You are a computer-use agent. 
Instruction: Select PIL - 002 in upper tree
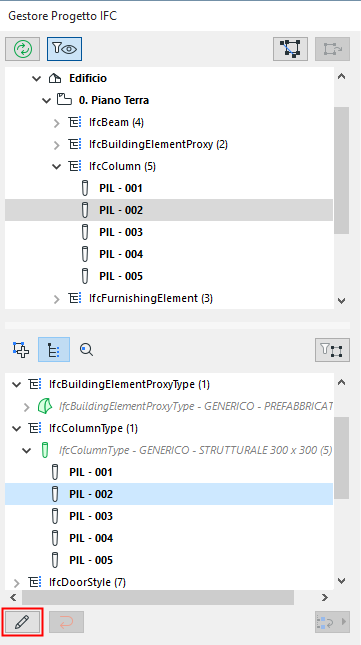(x=169, y=210)
